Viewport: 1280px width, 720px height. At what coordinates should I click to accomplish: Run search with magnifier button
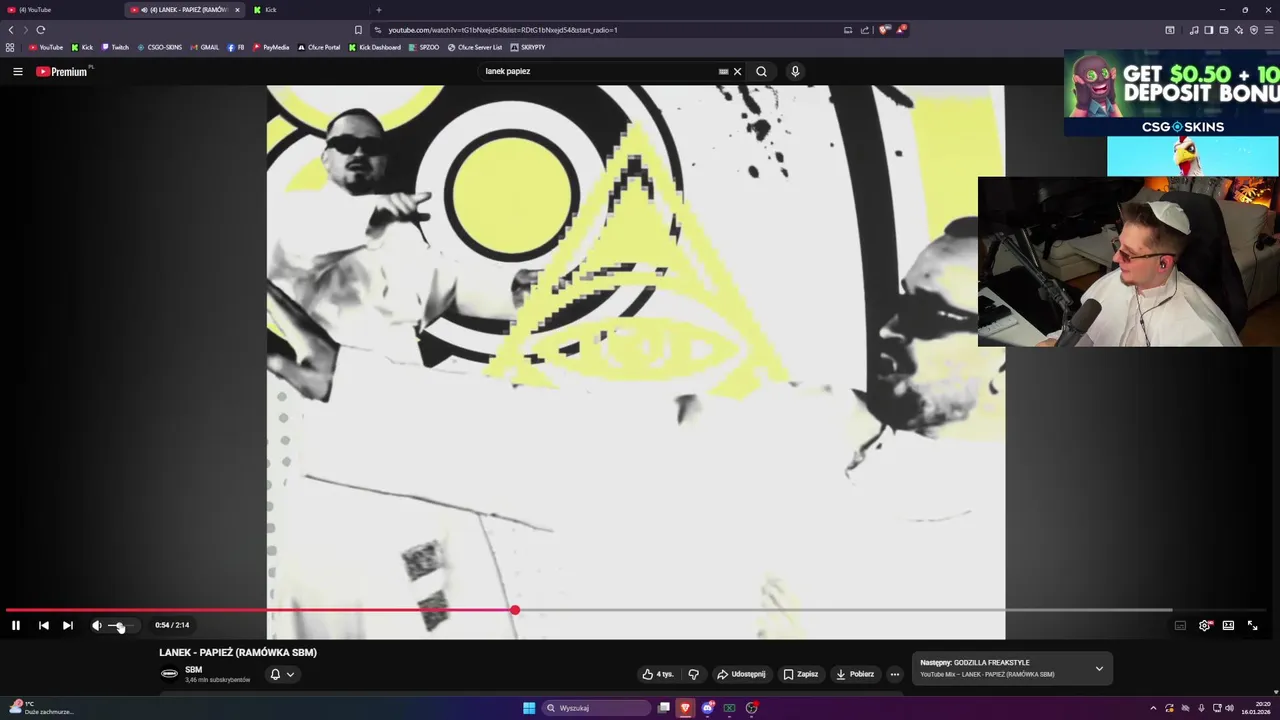[x=761, y=71]
